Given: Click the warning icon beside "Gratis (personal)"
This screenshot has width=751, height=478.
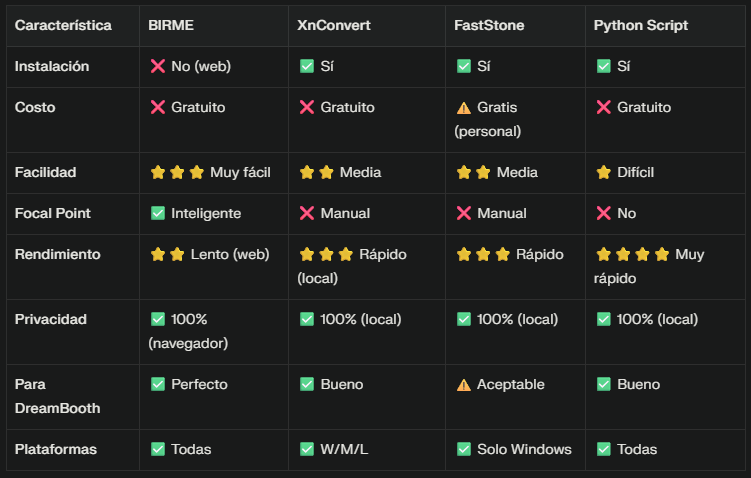Looking at the screenshot, I should (x=463, y=107).
